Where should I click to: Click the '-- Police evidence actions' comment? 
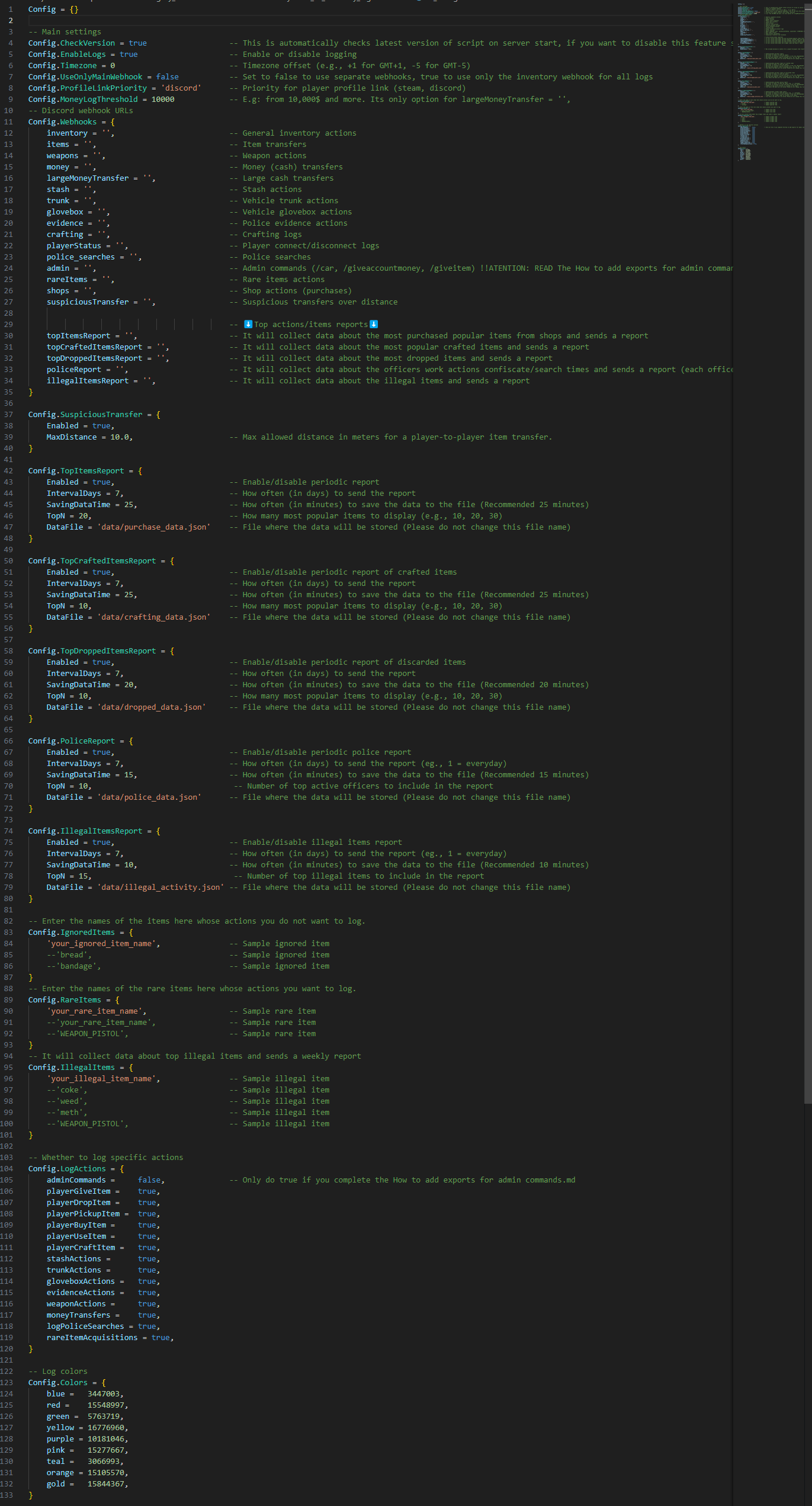[x=288, y=223]
